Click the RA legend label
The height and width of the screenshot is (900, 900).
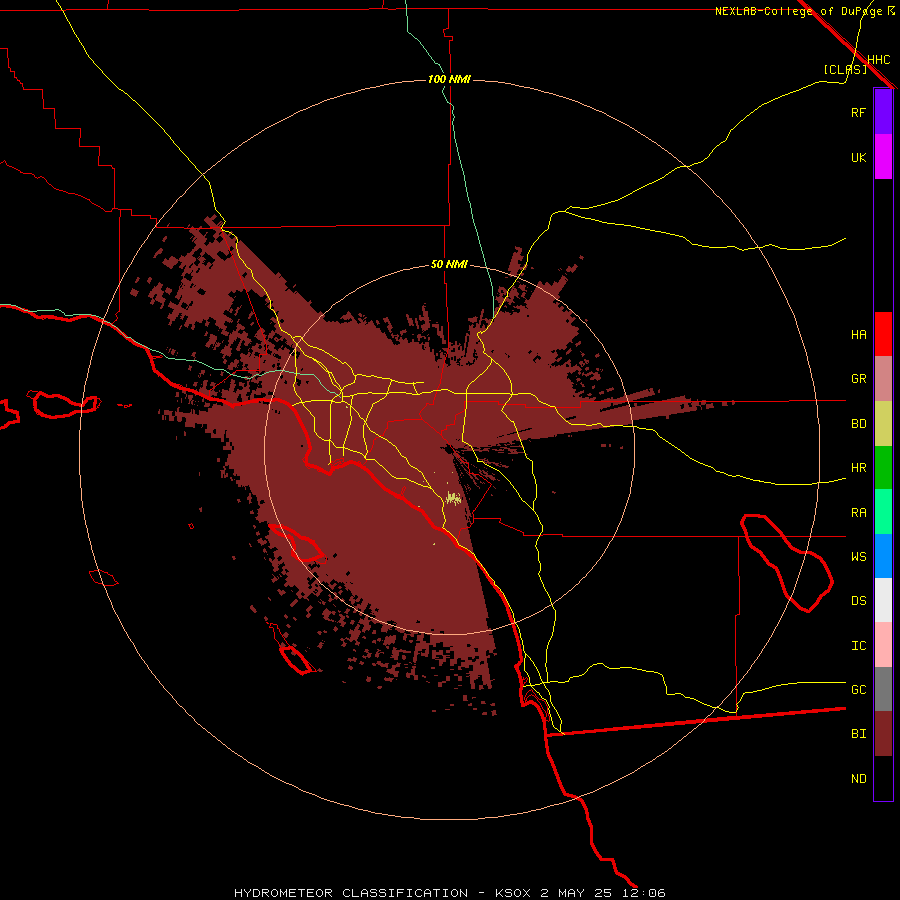[858, 513]
